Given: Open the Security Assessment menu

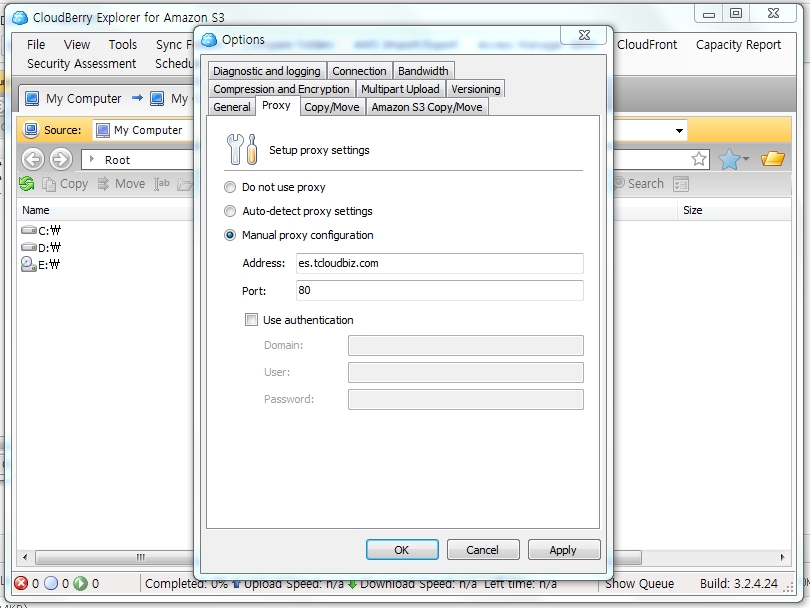Looking at the screenshot, I should click(x=82, y=64).
